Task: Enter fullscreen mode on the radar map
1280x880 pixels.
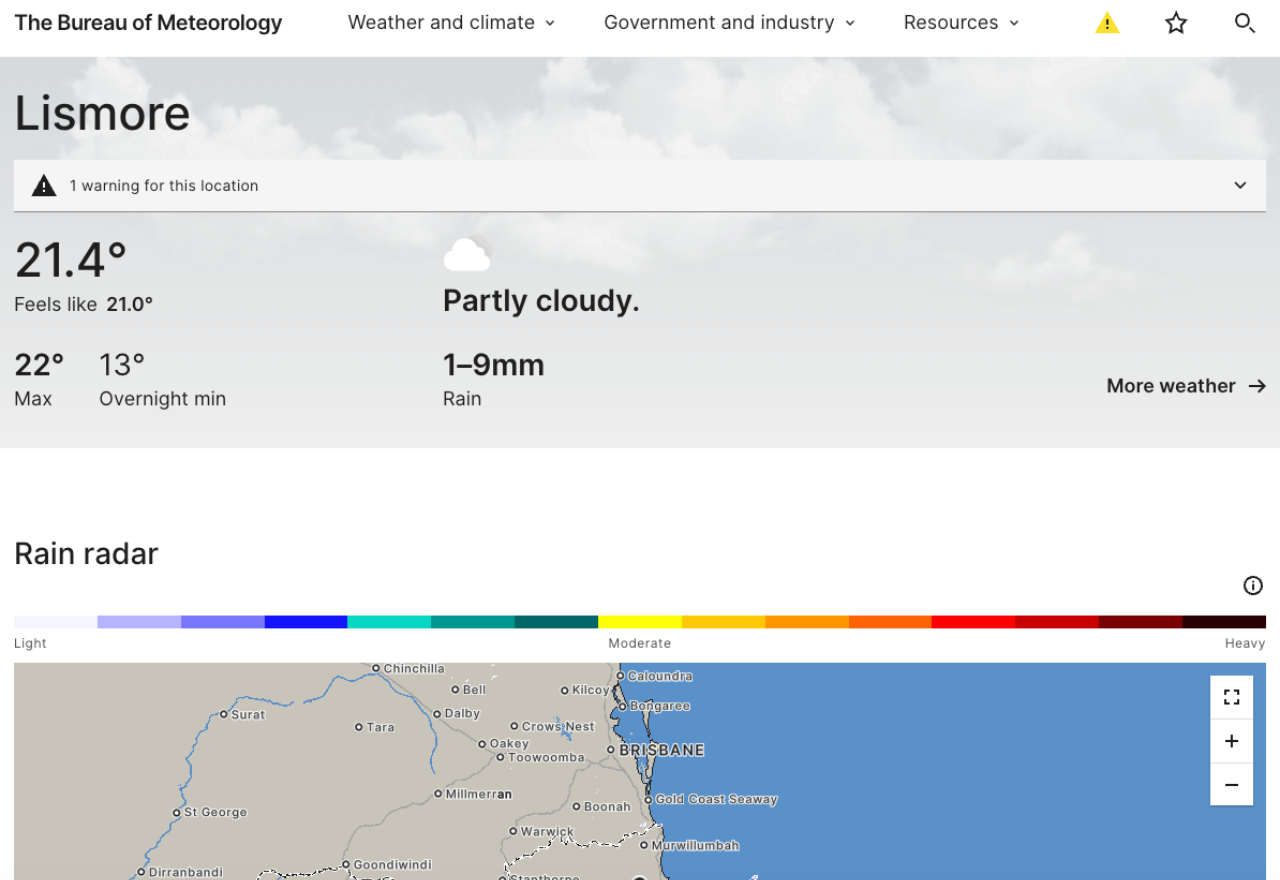Action: [1231, 696]
